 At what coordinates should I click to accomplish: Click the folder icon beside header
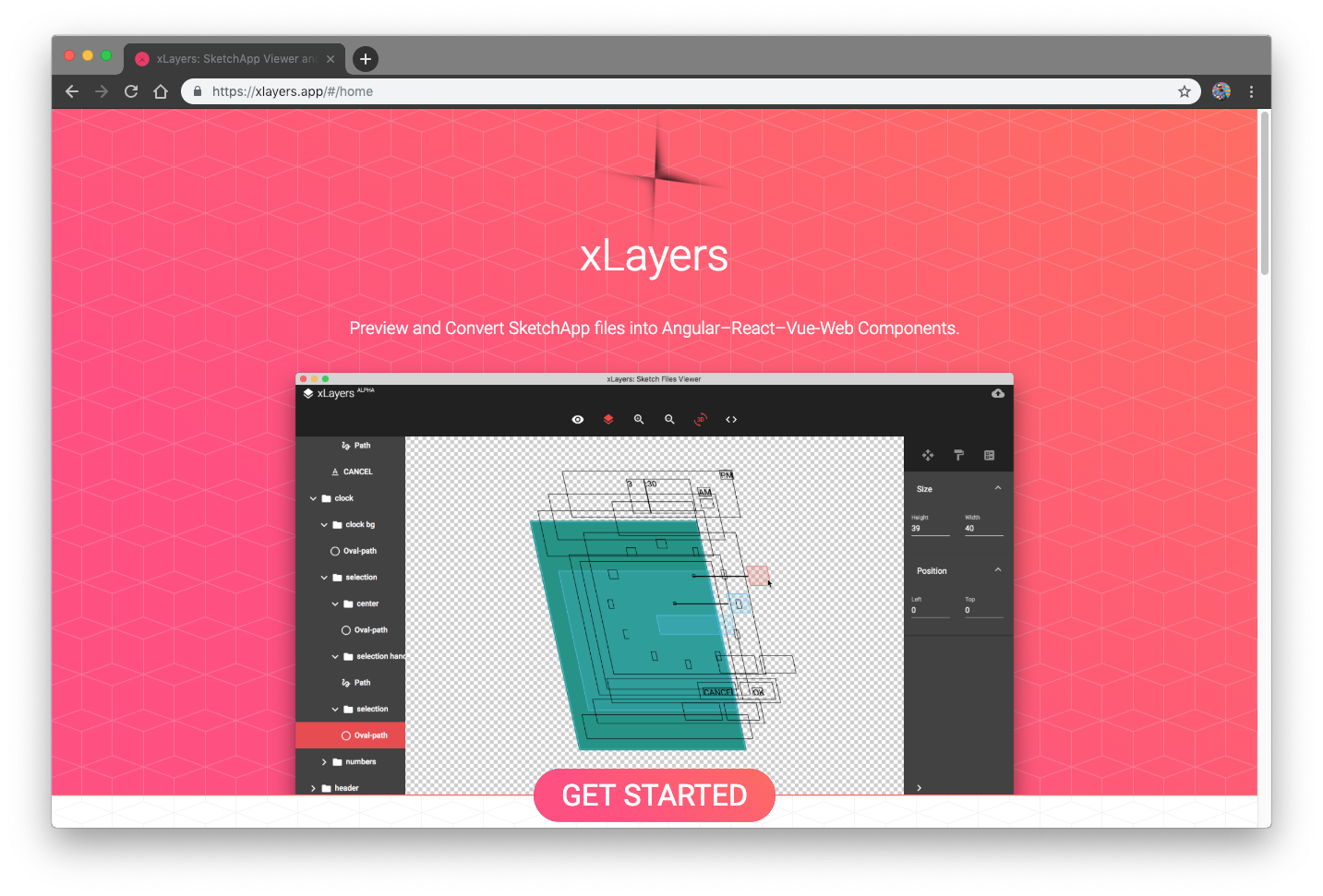pyautogui.click(x=326, y=788)
